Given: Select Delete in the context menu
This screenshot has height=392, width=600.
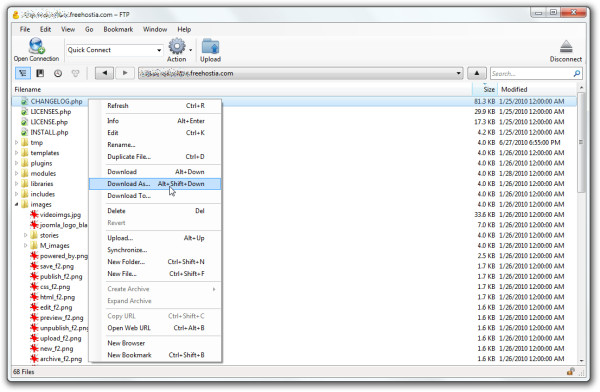Looking at the screenshot, I should [155, 211].
